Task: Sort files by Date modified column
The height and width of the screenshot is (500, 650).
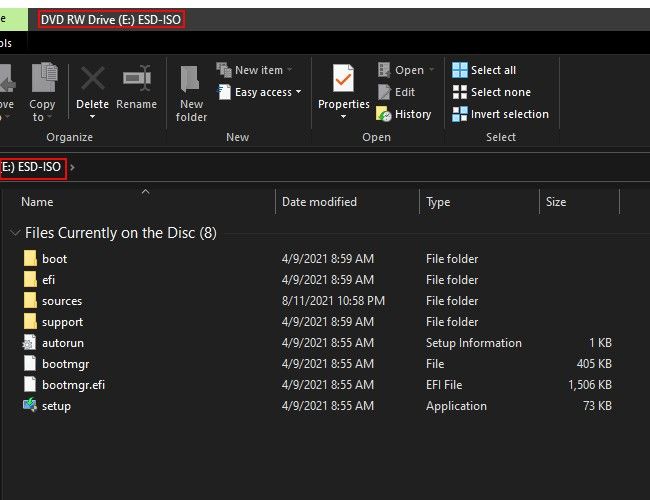Action: [319, 202]
